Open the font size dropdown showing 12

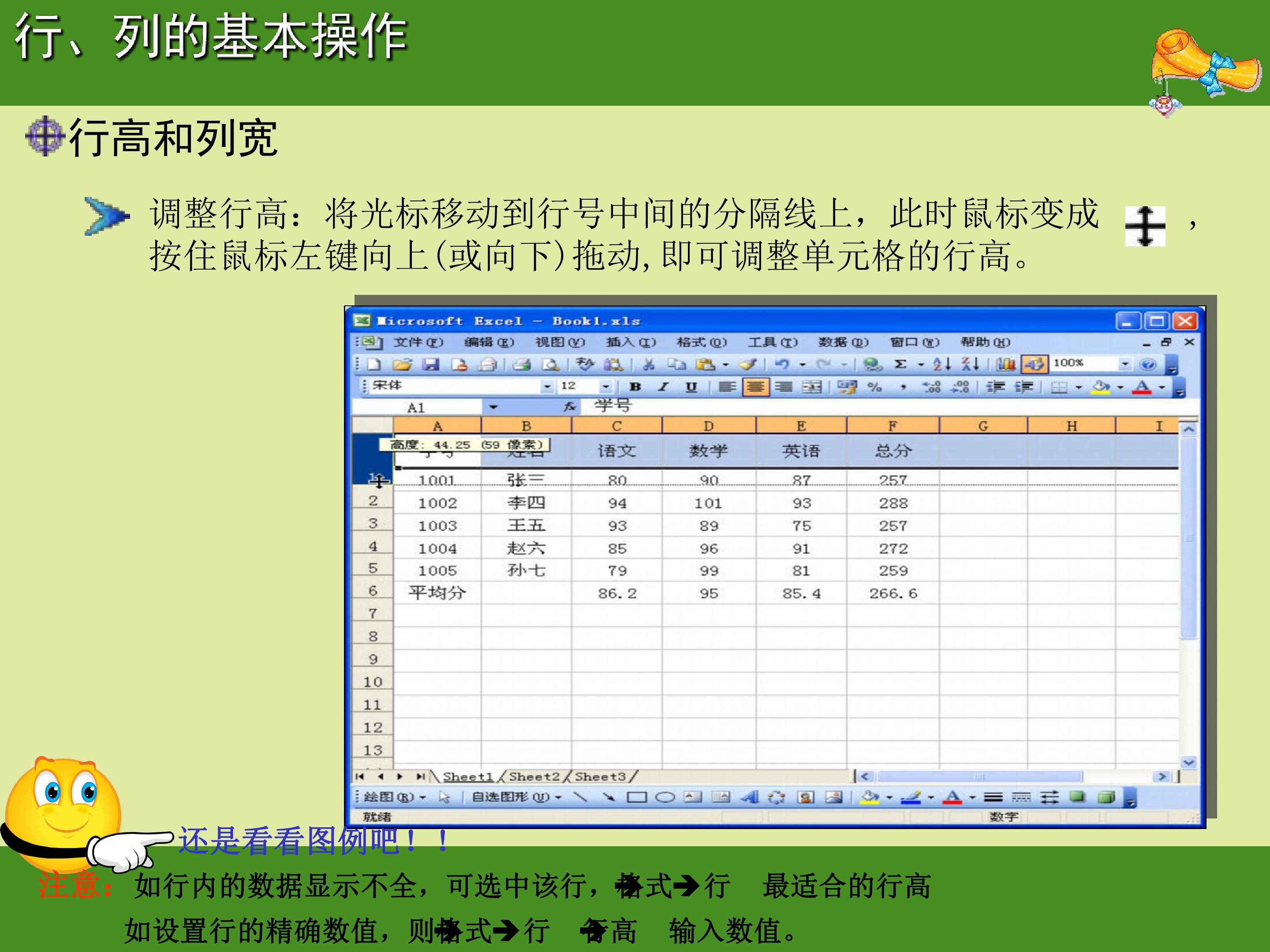606,387
